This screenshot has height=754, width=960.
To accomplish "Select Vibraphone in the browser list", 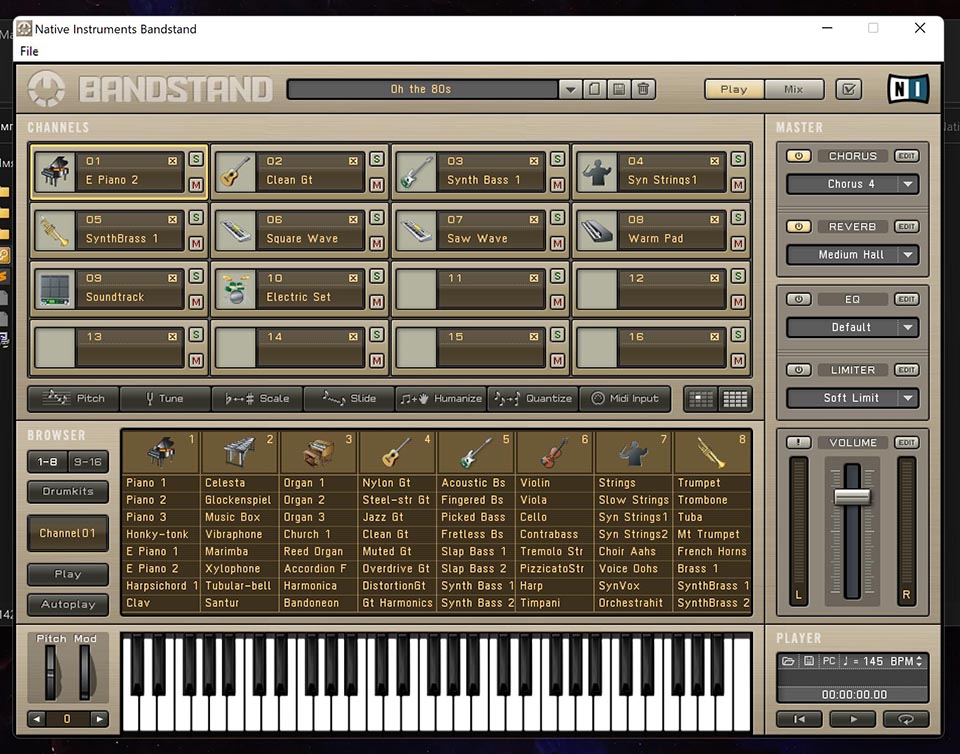I will pyautogui.click(x=233, y=534).
